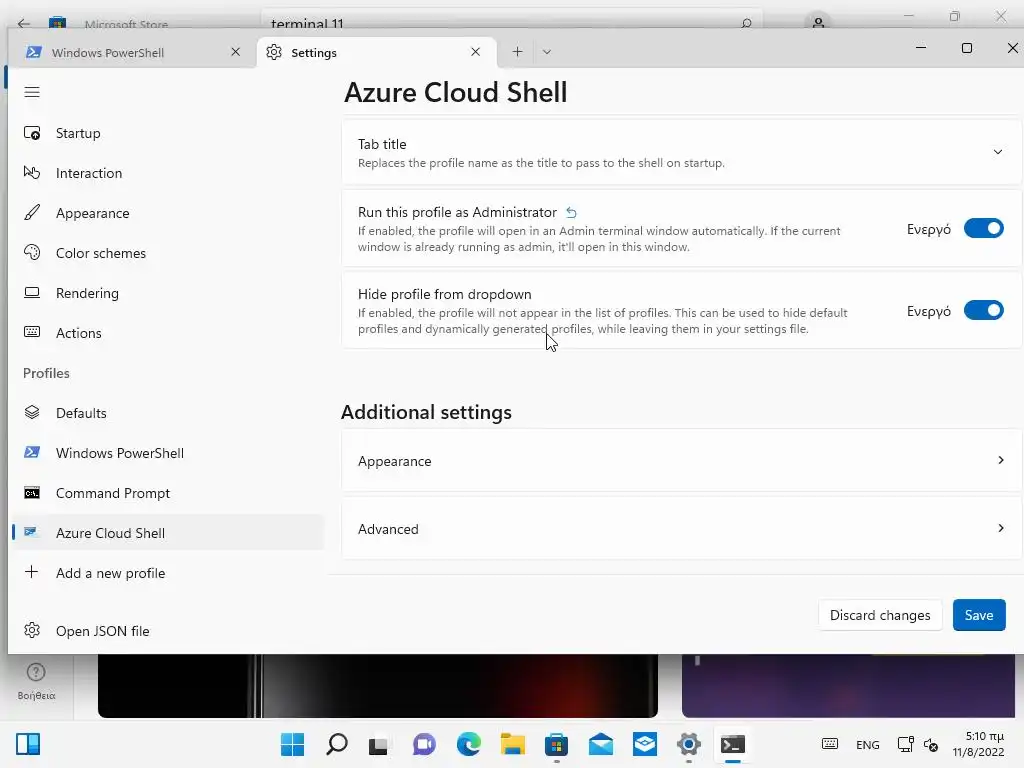Viewport: 1024px width, 768px height.
Task: Go to Color schemes settings
Action: 167,253
